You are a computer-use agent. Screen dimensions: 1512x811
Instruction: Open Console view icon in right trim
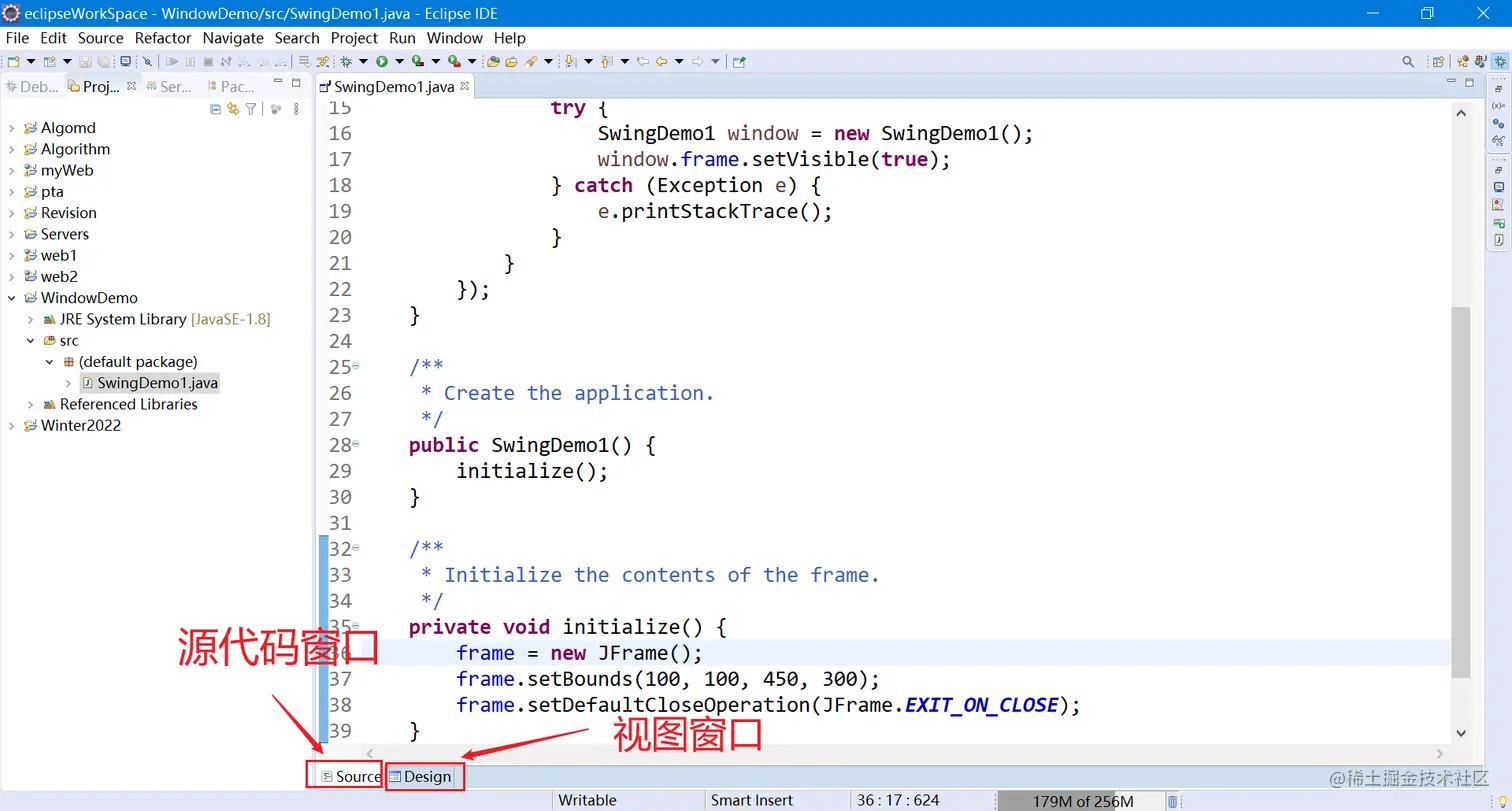point(1498,187)
